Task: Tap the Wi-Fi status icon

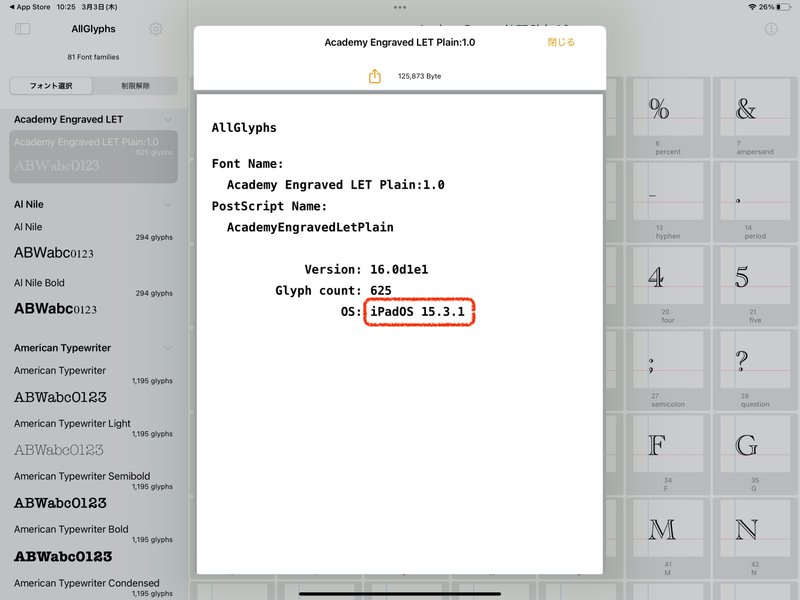Action: [752, 7]
